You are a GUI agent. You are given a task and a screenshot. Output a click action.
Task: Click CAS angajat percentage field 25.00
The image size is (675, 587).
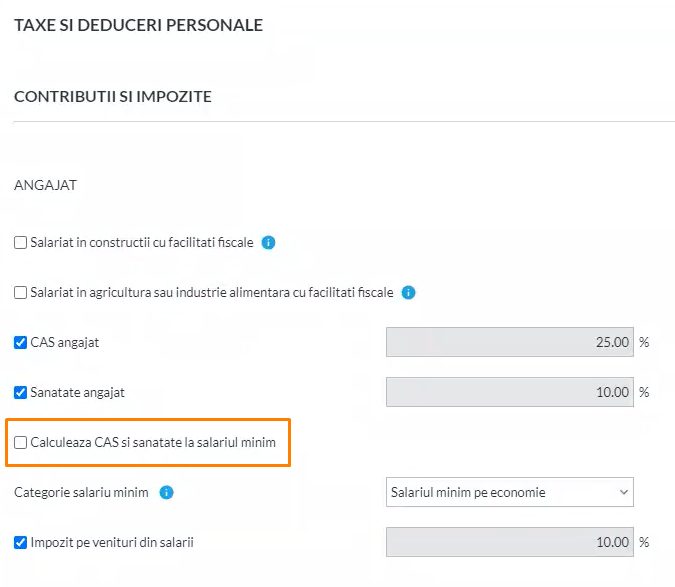(x=510, y=342)
